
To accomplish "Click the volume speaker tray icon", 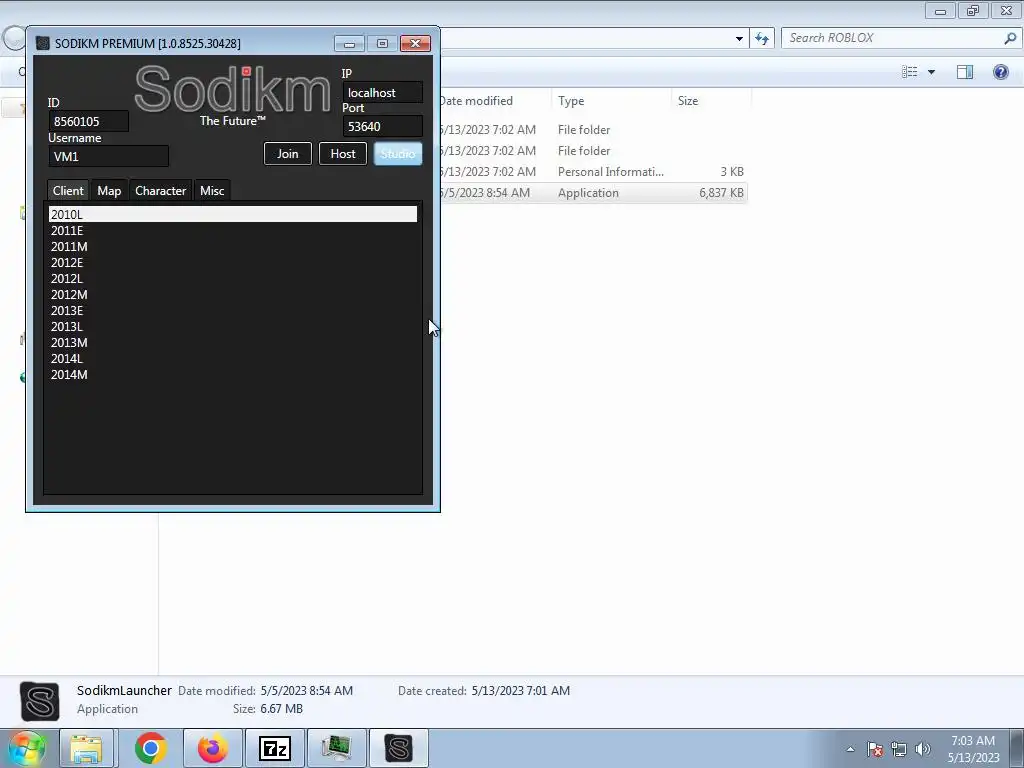I will pyautogui.click(x=923, y=749).
